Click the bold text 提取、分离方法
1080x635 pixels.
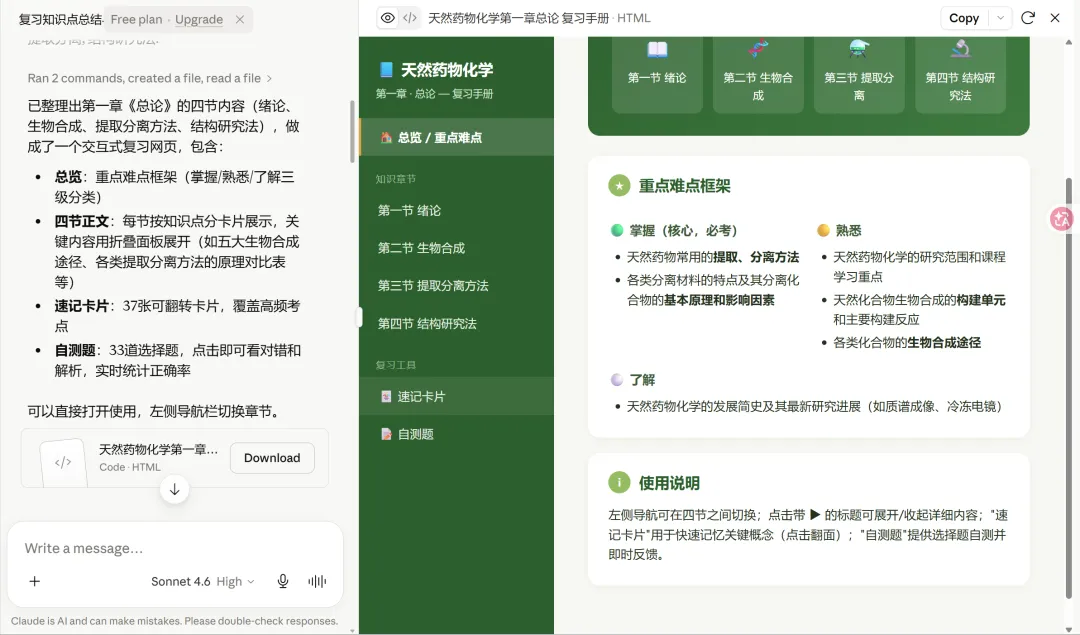point(756,257)
